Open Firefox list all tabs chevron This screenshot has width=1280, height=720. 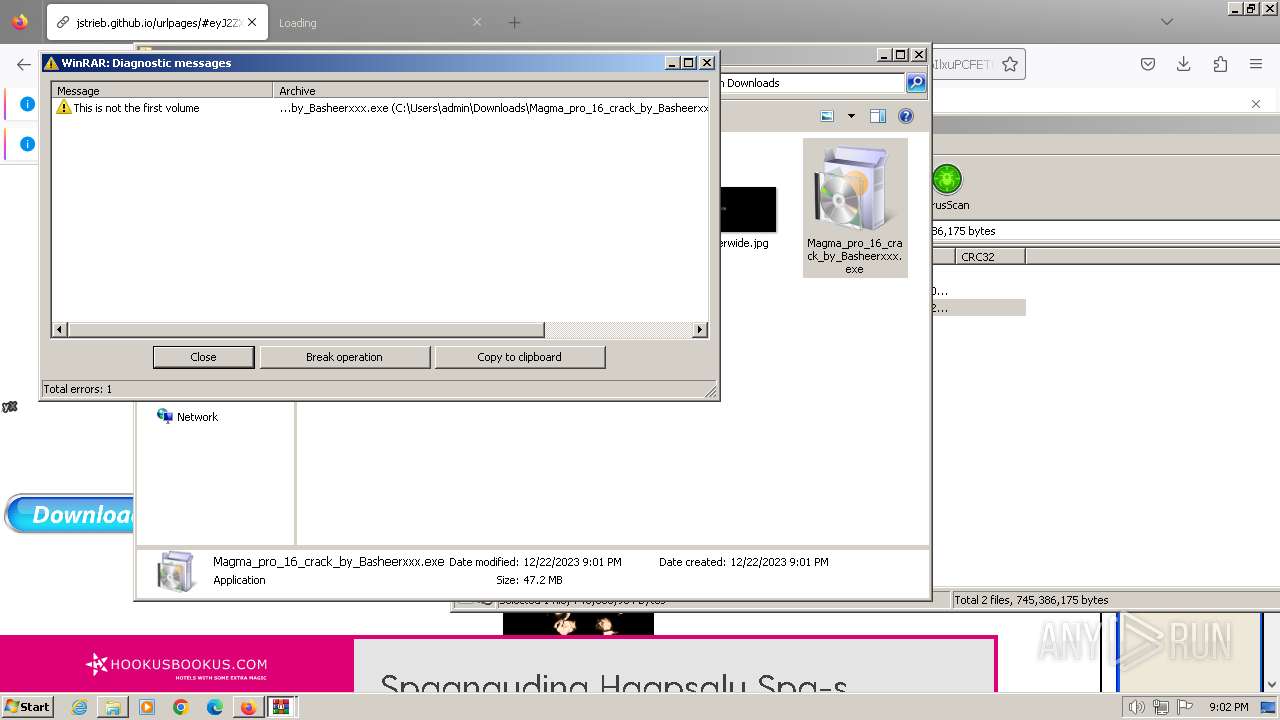[x=1167, y=22]
